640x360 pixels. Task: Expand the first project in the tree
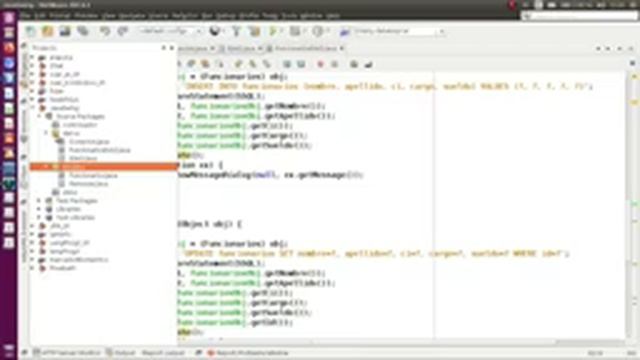click(33, 58)
